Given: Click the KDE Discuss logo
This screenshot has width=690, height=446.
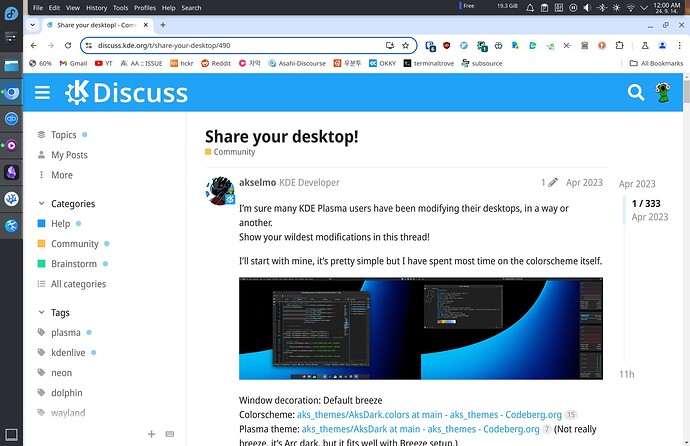Looking at the screenshot, I should tap(126, 93).
